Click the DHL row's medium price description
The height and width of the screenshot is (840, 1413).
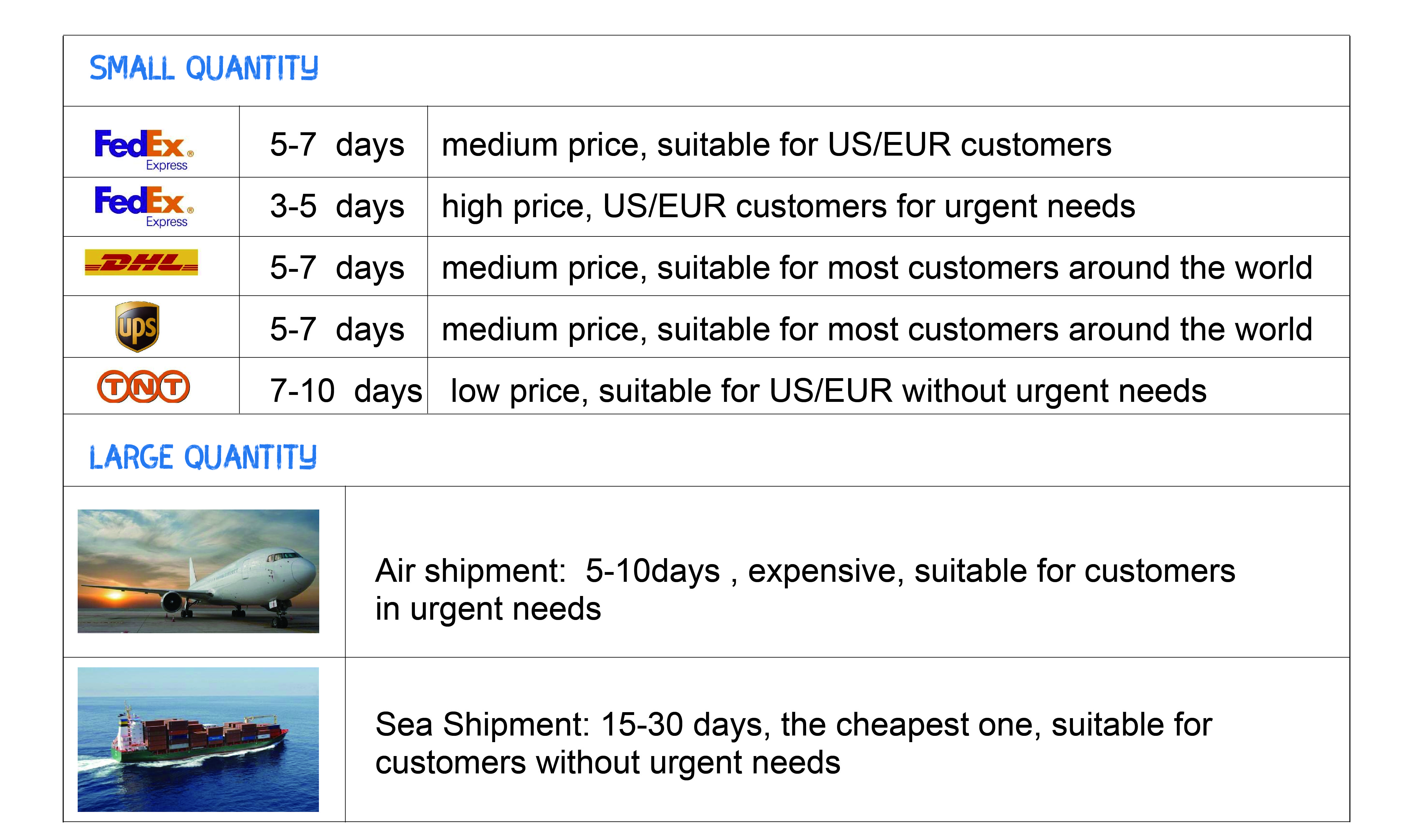coord(876,267)
